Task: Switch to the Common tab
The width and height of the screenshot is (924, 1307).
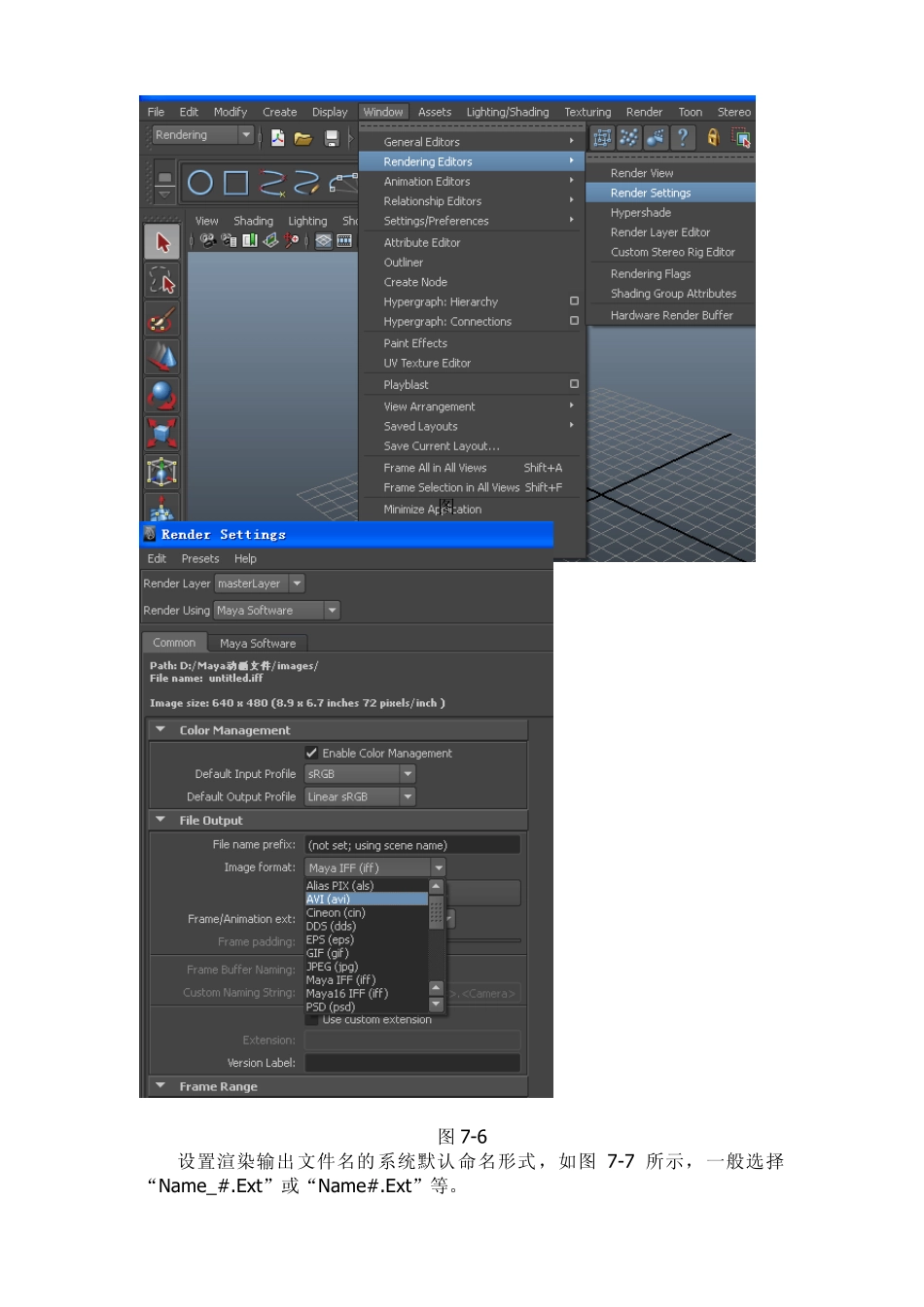Action: tap(174, 643)
